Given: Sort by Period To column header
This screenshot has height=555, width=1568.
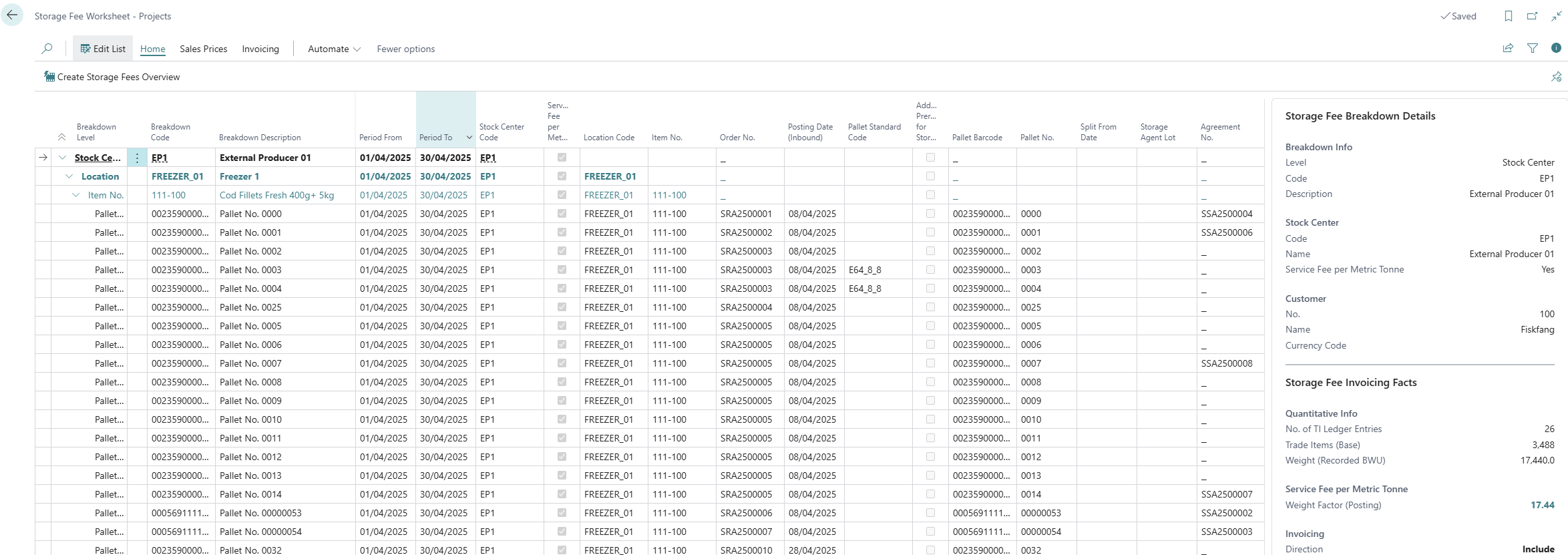Looking at the screenshot, I should click(x=436, y=138).
